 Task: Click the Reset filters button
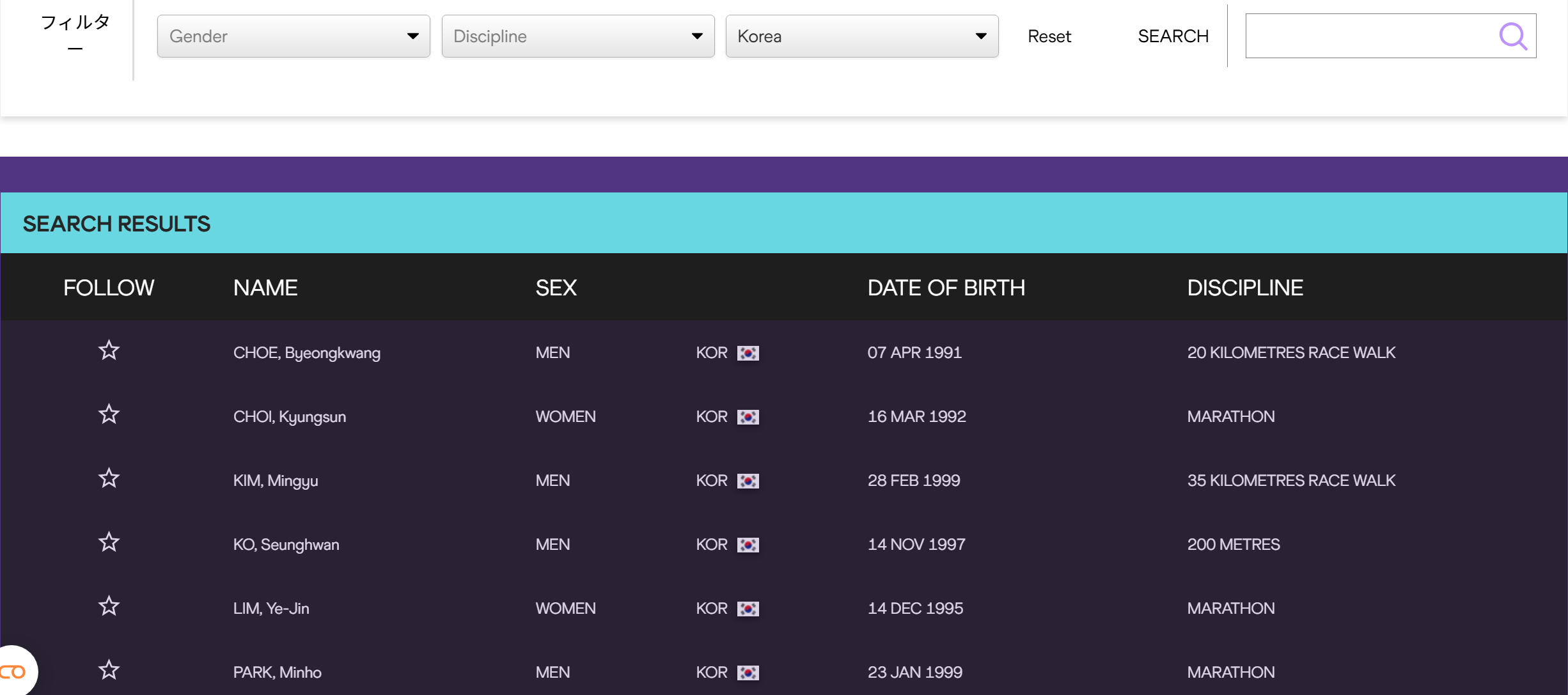pyautogui.click(x=1049, y=36)
